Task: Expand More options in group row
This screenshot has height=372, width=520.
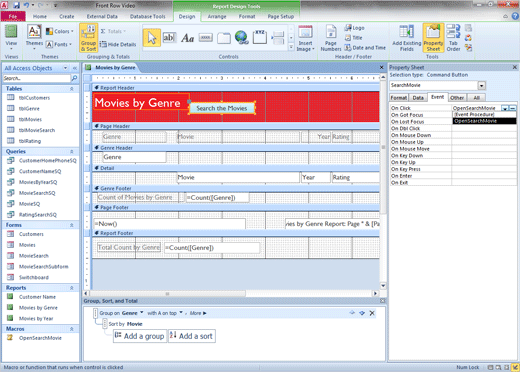Action: [198, 313]
